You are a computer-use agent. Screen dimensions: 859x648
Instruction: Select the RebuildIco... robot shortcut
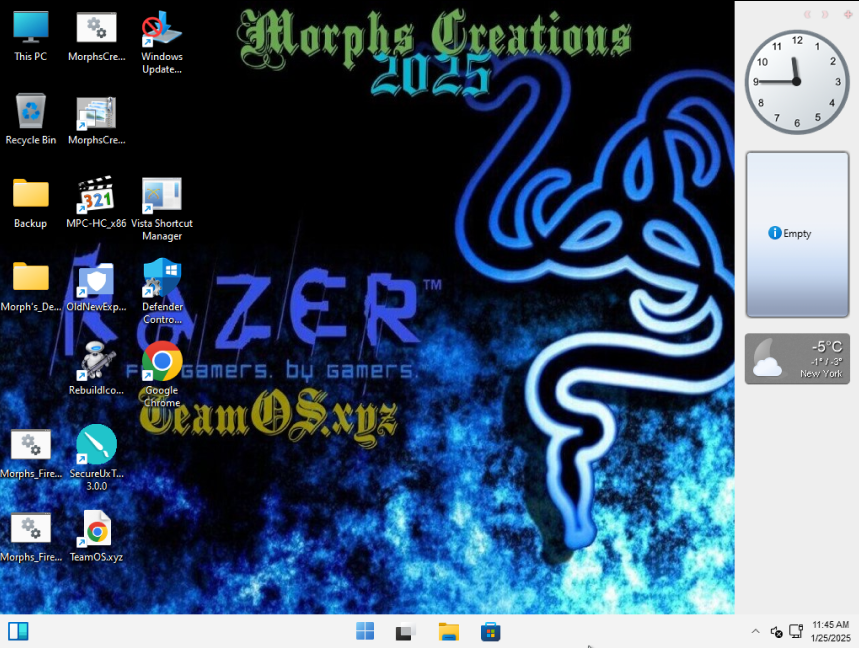(96, 370)
